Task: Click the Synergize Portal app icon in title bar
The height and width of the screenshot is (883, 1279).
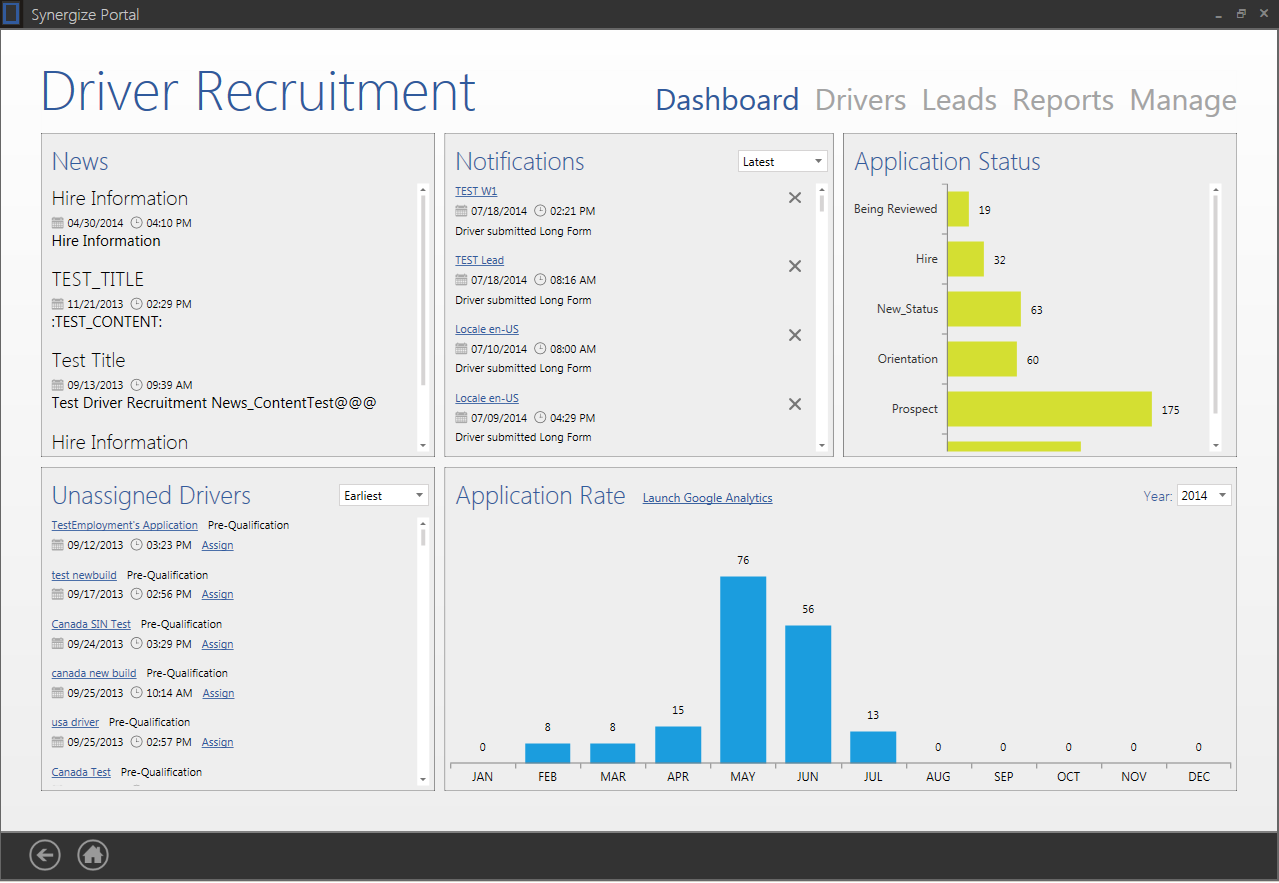Action: [12, 14]
